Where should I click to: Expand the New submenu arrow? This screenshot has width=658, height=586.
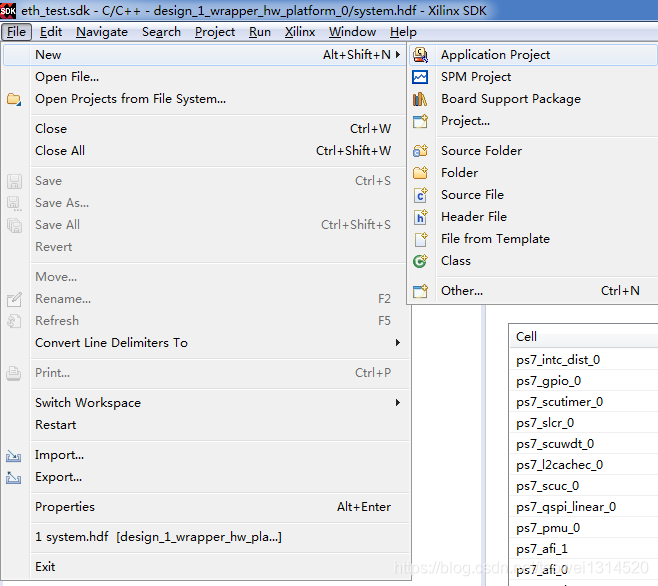tap(398, 55)
